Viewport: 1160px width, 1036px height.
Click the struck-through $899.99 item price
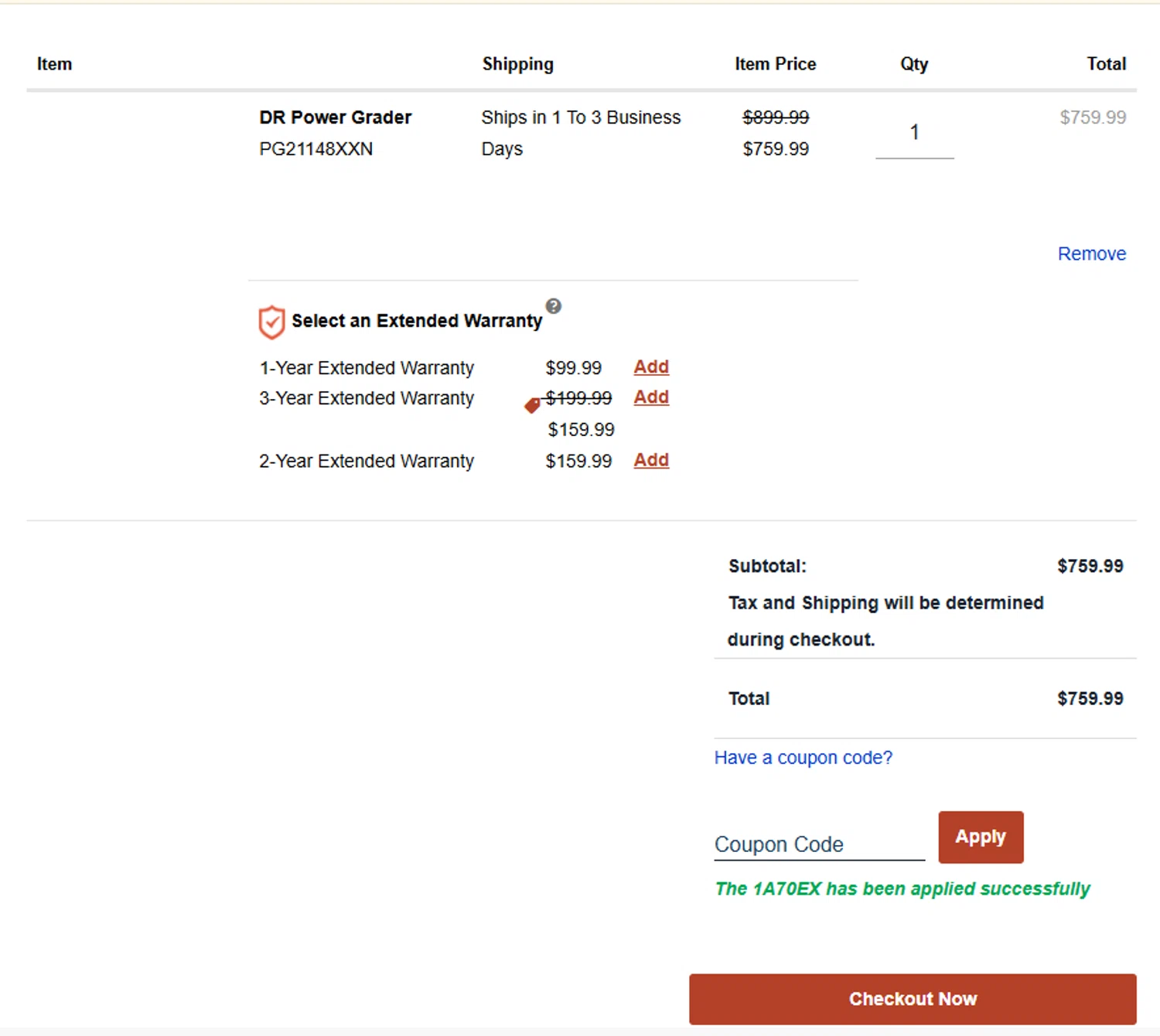(776, 118)
